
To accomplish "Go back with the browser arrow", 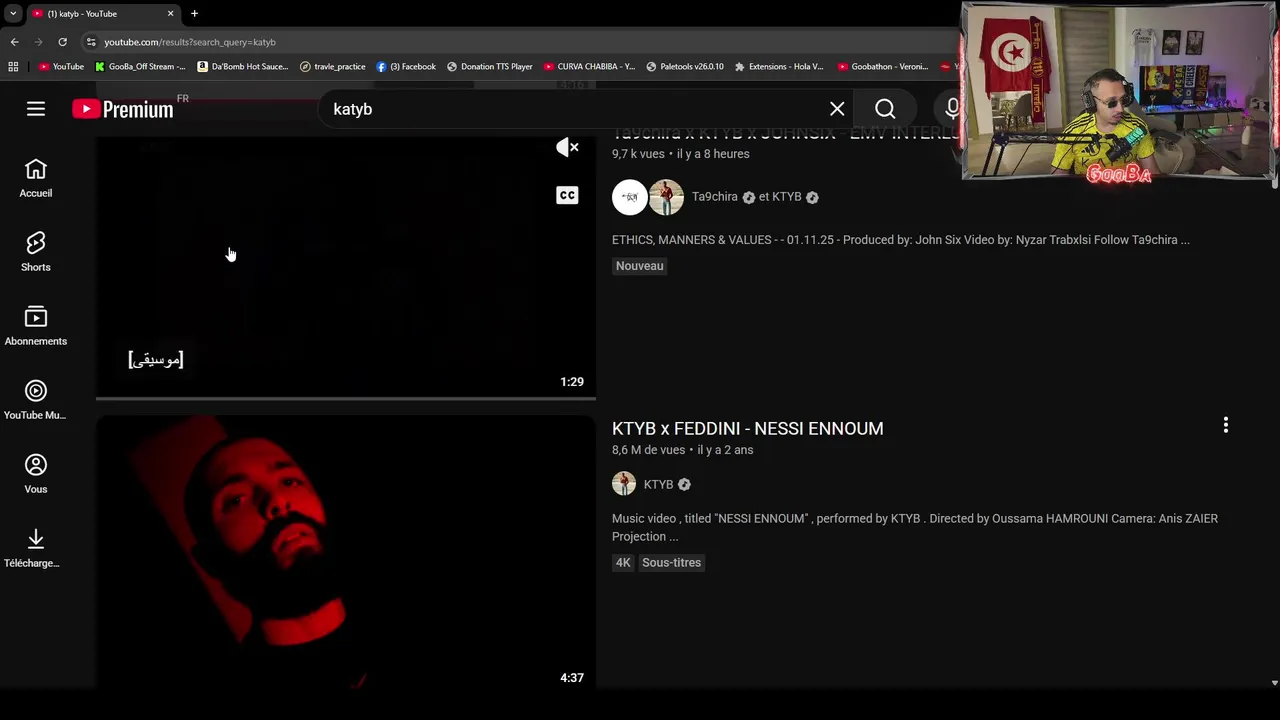I will 14,42.
